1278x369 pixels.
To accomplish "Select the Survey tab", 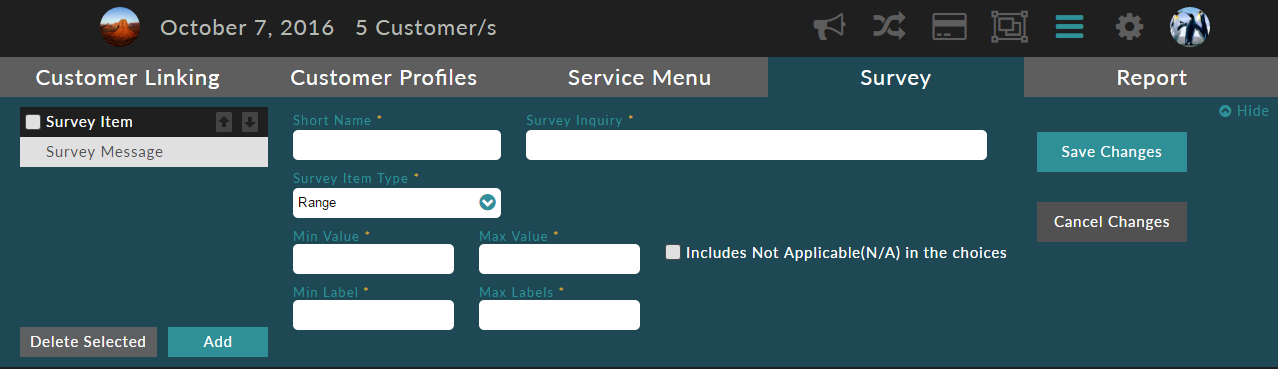I will point(896,78).
